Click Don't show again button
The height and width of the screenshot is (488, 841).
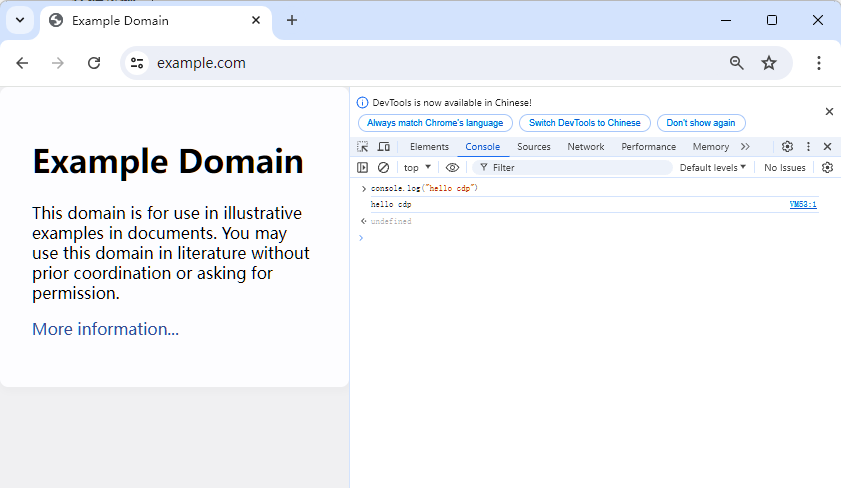tap(700, 123)
